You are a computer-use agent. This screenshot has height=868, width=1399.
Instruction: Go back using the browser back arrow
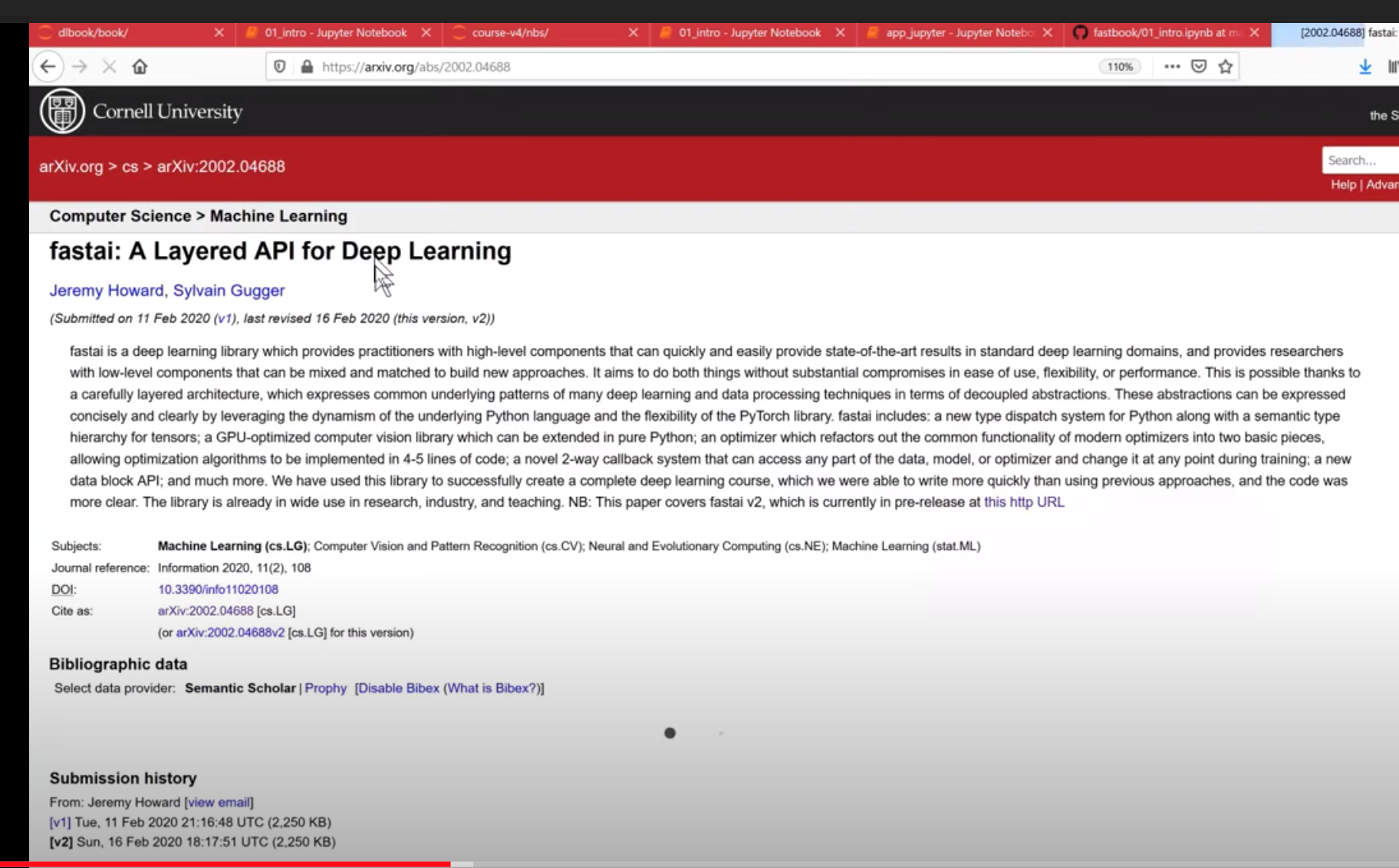[x=48, y=67]
